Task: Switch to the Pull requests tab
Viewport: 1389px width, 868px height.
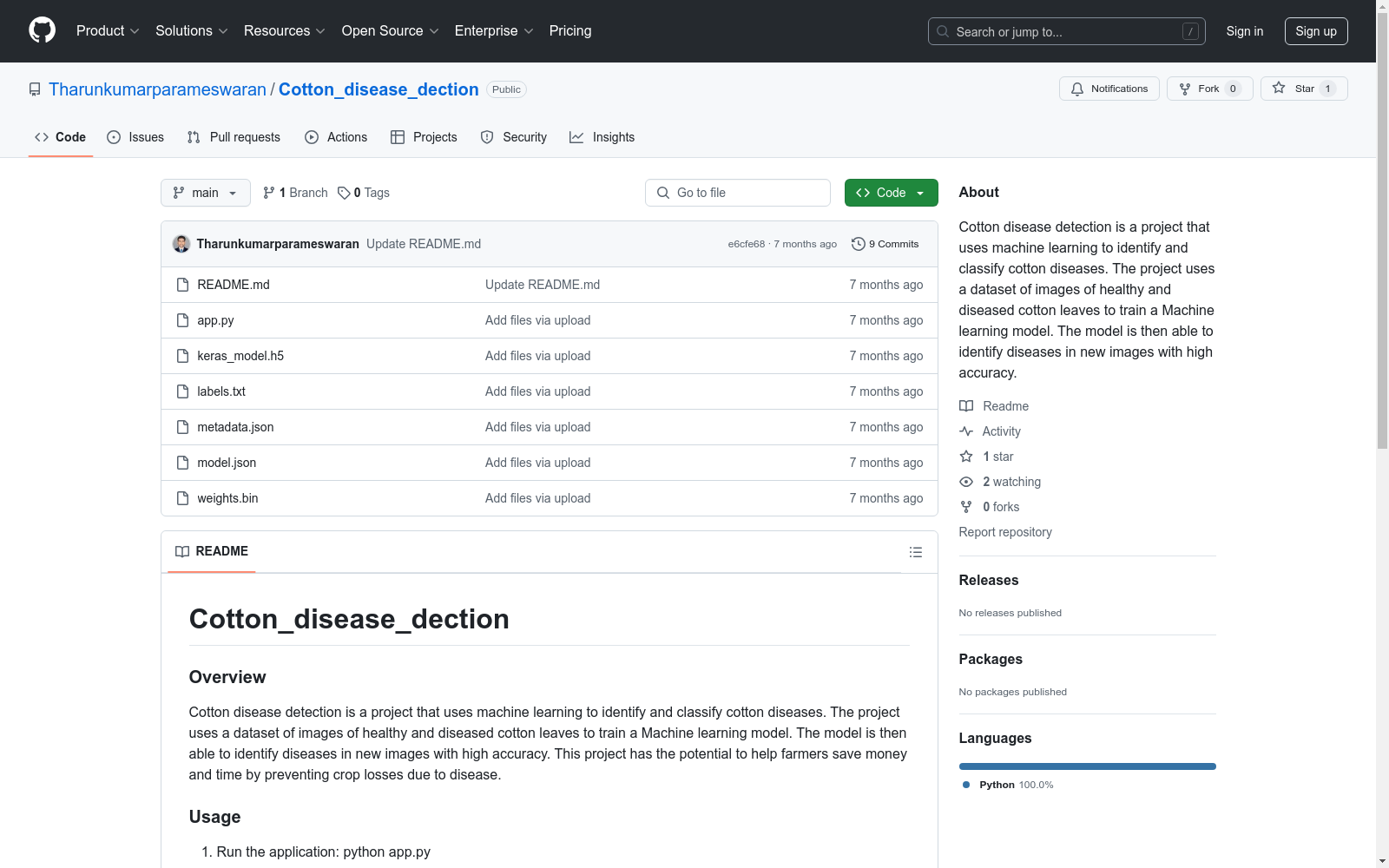Action: [x=234, y=137]
